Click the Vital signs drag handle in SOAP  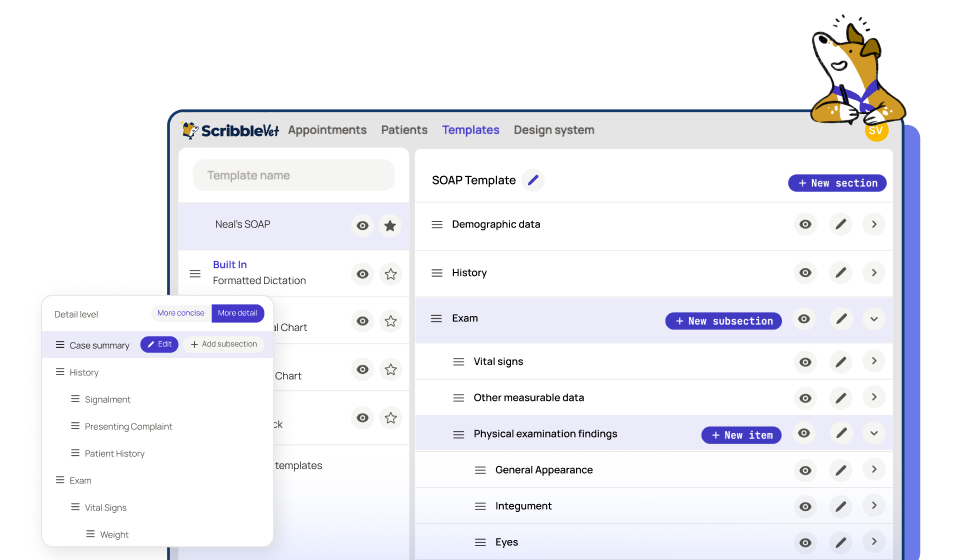[x=458, y=362]
